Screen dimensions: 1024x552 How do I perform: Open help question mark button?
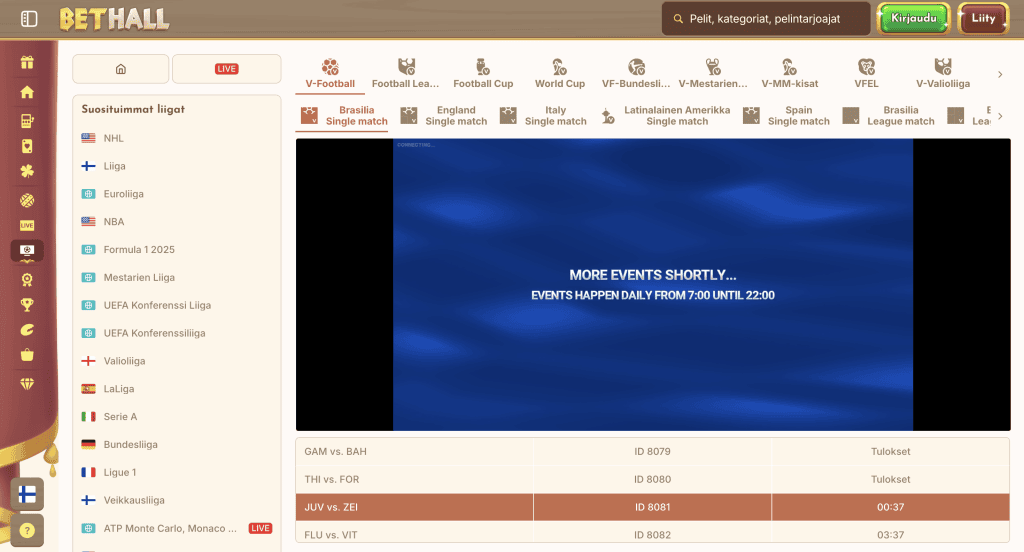[27, 530]
